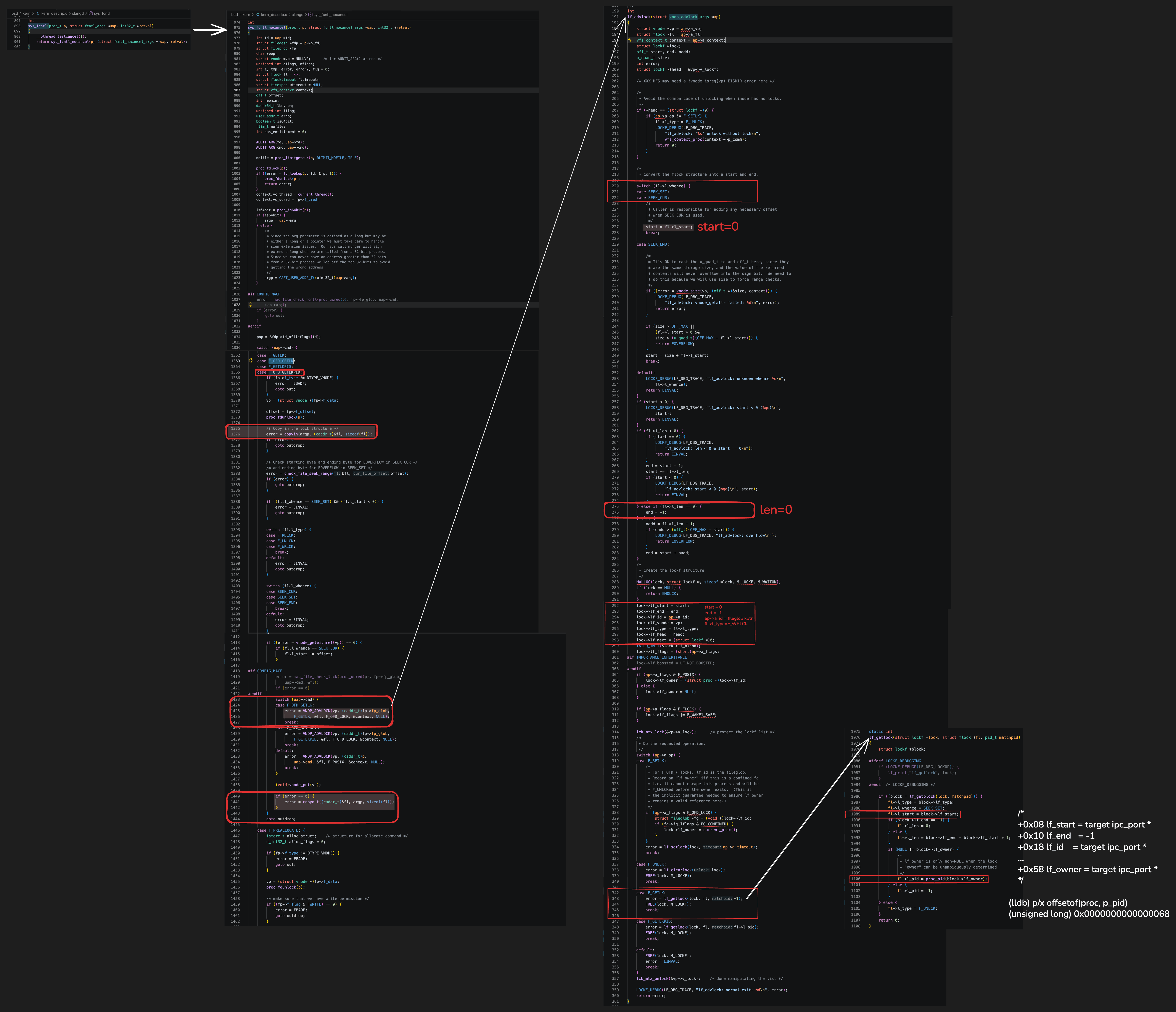1176x1012 pixels.
Task: Click line number 1375 in the gutter
Action: click(x=236, y=429)
